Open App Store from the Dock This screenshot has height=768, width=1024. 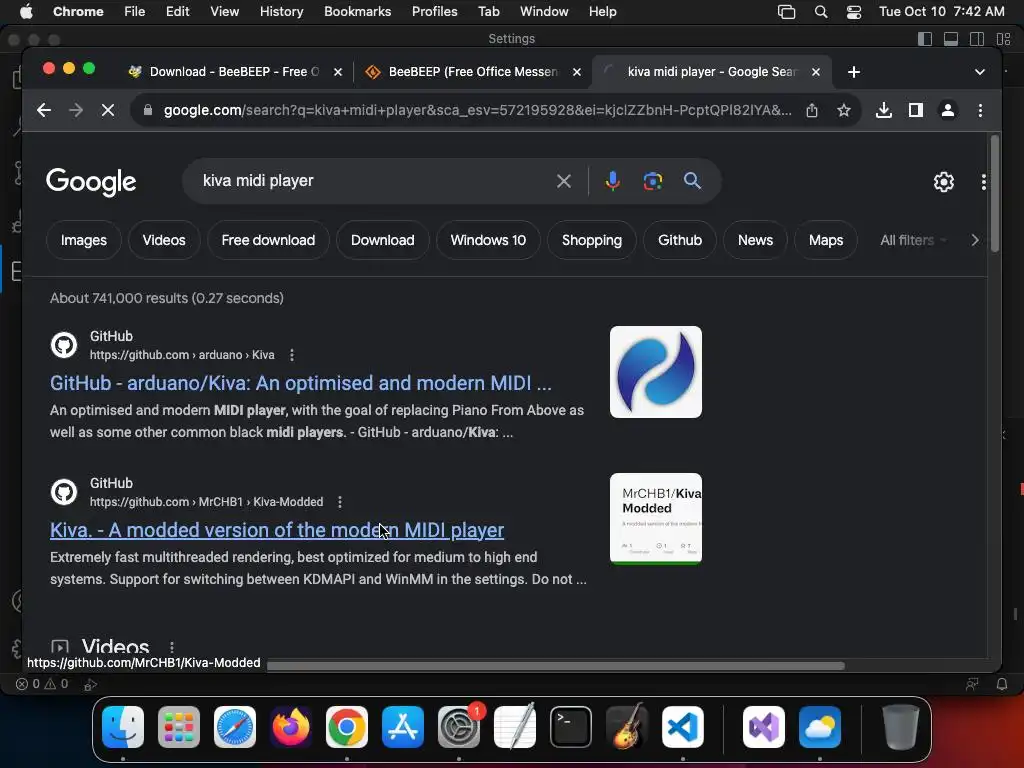click(x=403, y=727)
